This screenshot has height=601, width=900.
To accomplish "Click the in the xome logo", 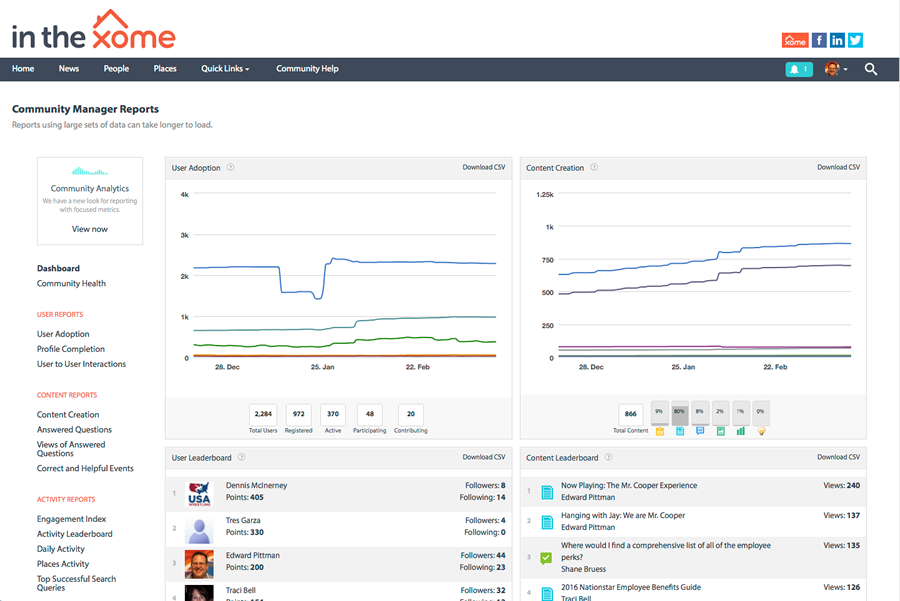I will (94, 31).
